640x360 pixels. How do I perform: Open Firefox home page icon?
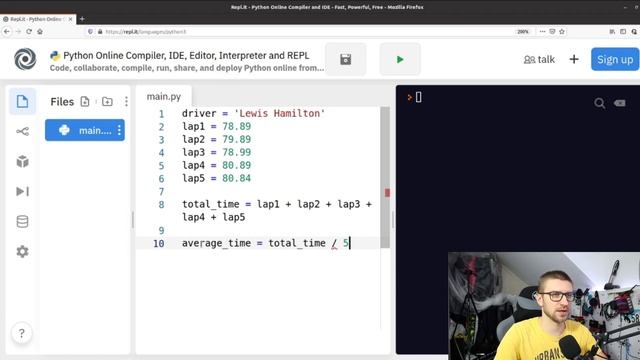pos(40,31)
